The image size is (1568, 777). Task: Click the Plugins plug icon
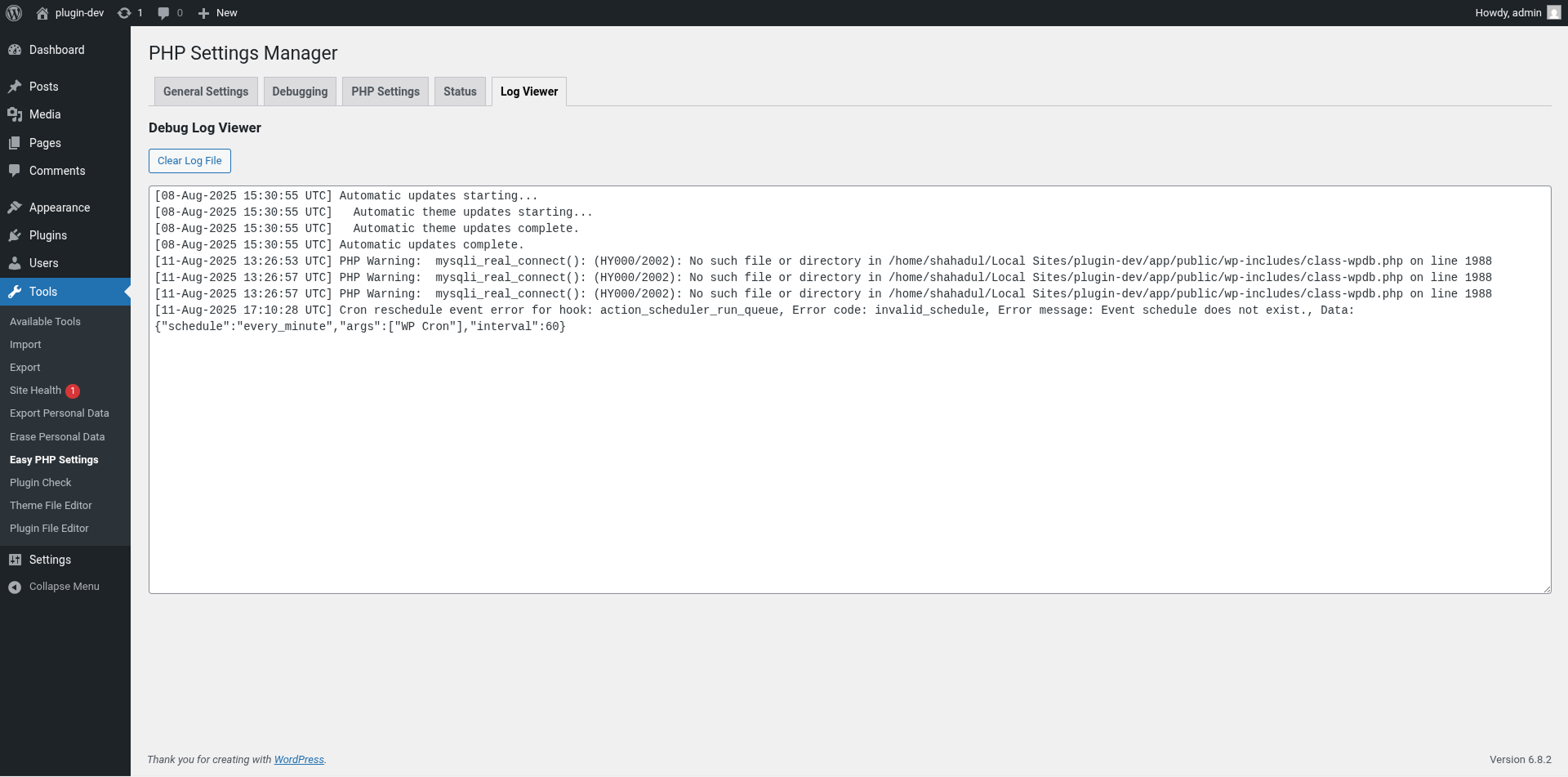(x=15, y=235)
